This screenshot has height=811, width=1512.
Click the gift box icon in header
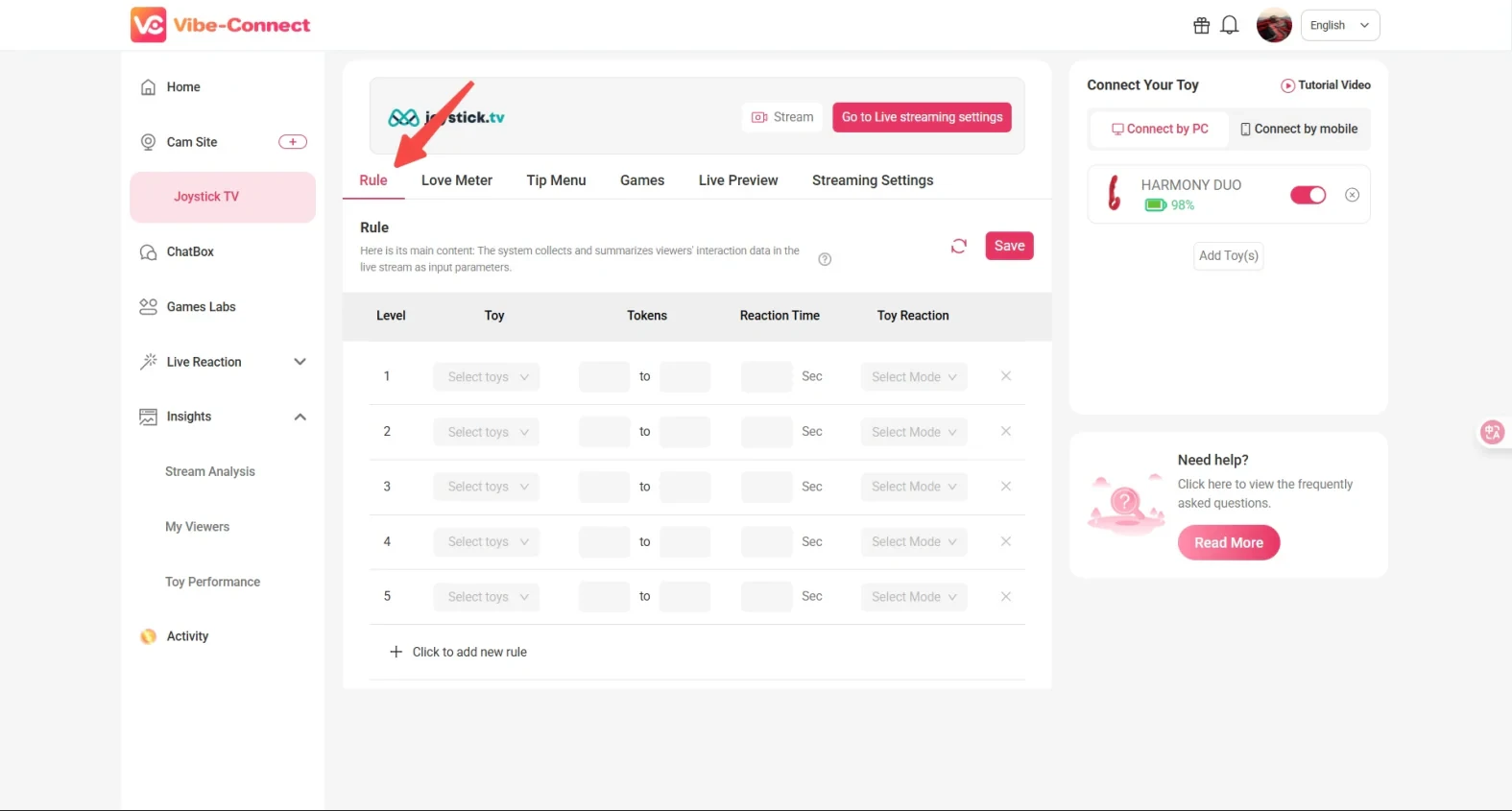(x=1201, y=26)
